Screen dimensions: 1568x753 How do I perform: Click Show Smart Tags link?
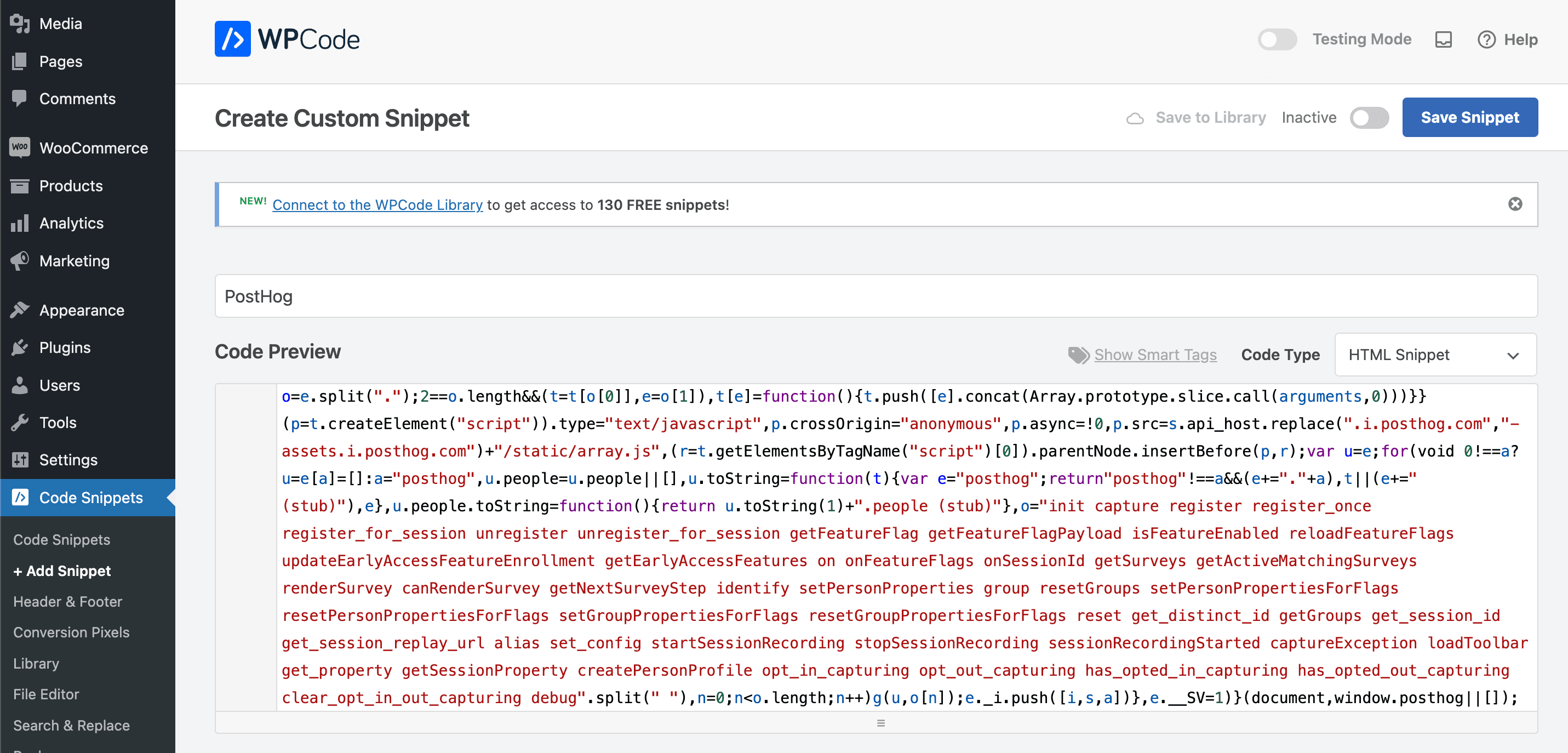[x=1155, y=355]
